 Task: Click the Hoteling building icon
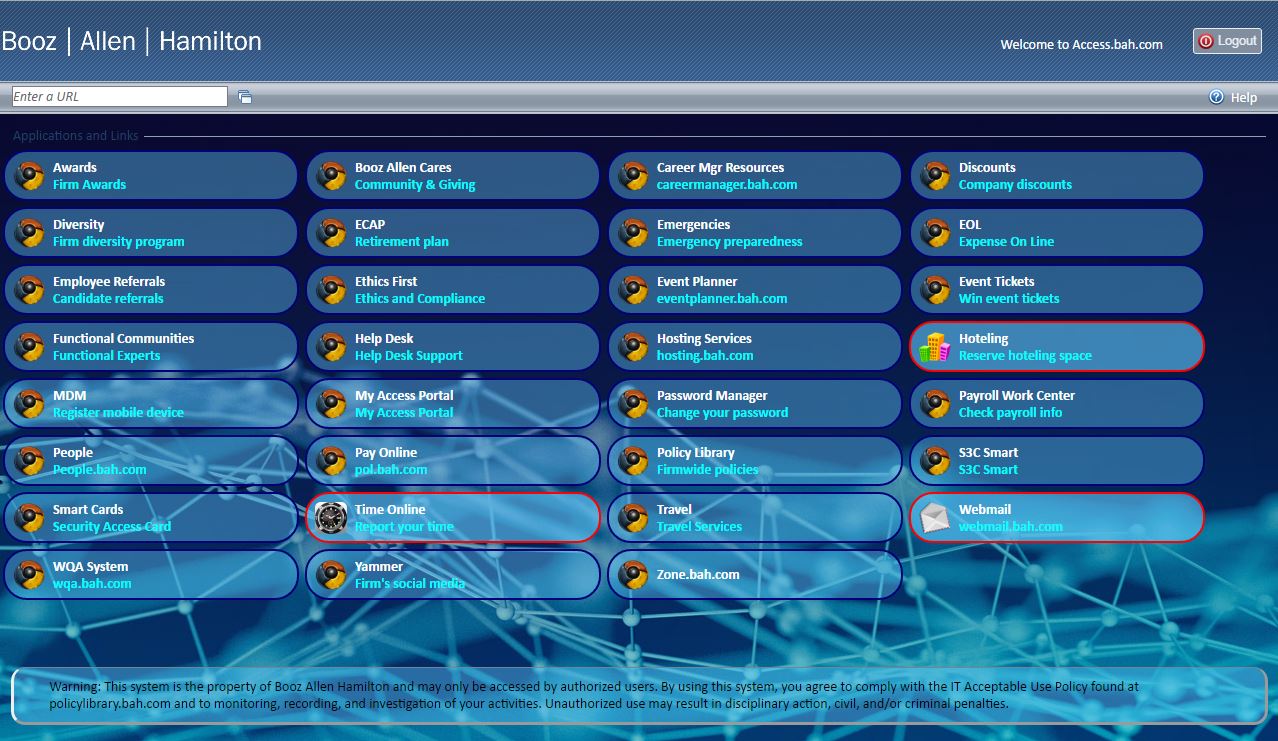tap(934, 347)
